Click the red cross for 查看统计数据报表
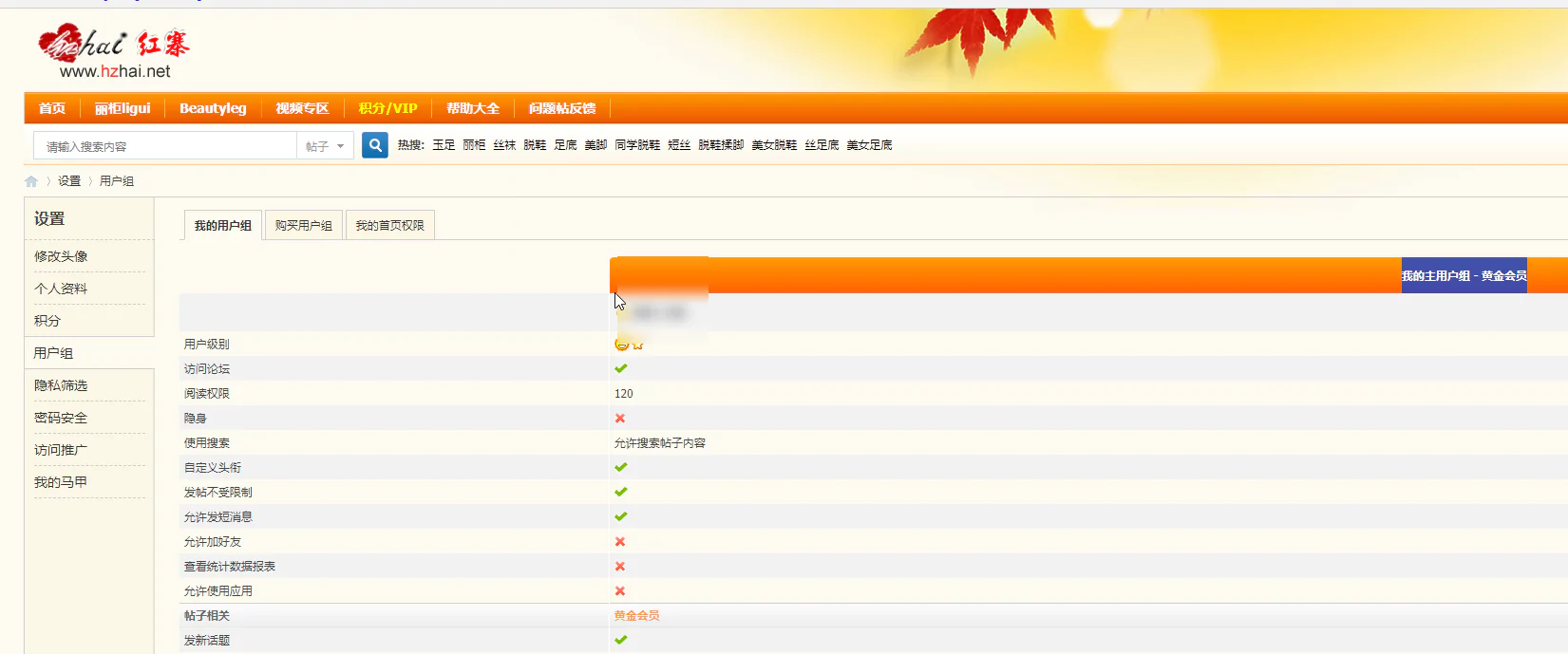 pyautogui.click(x=620, y=566)
